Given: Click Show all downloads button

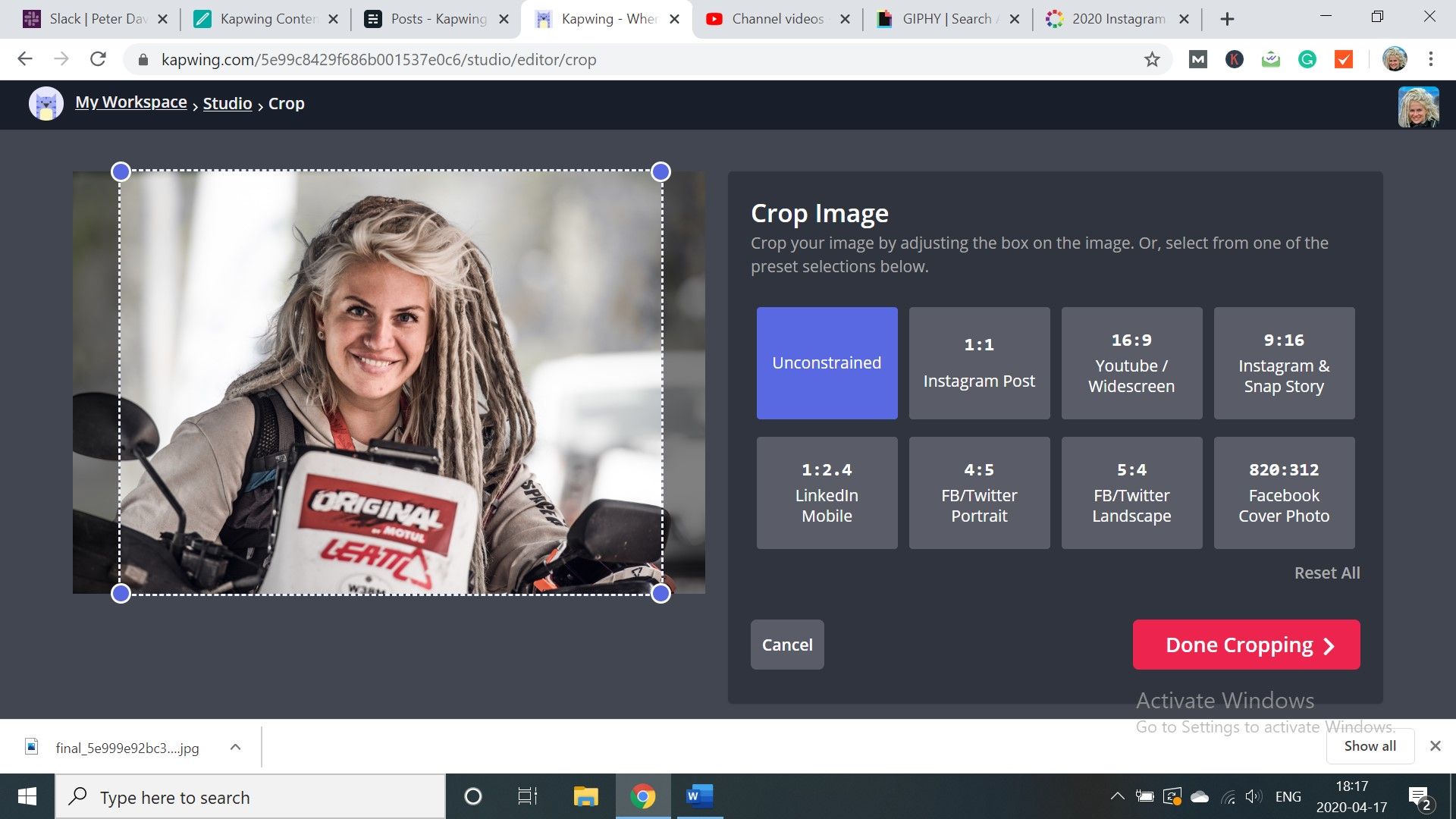Looking at the screenshot, I should 1370,746.
